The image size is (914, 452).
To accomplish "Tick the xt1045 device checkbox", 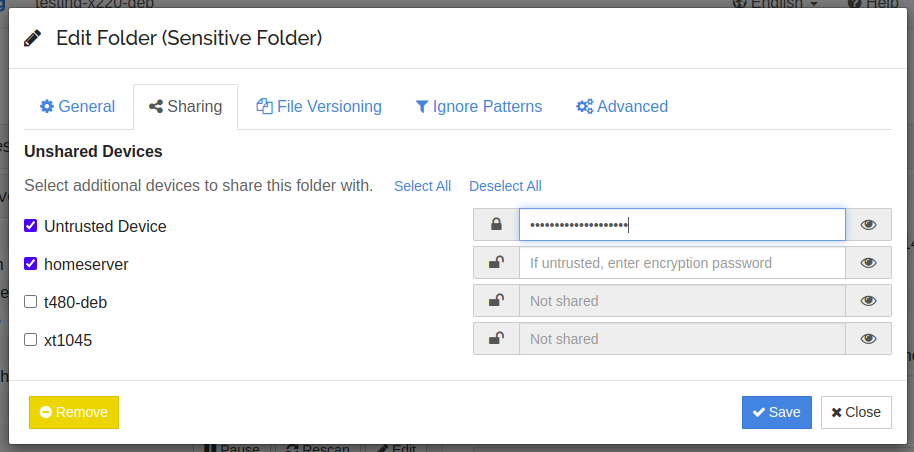I will point(31,340).
